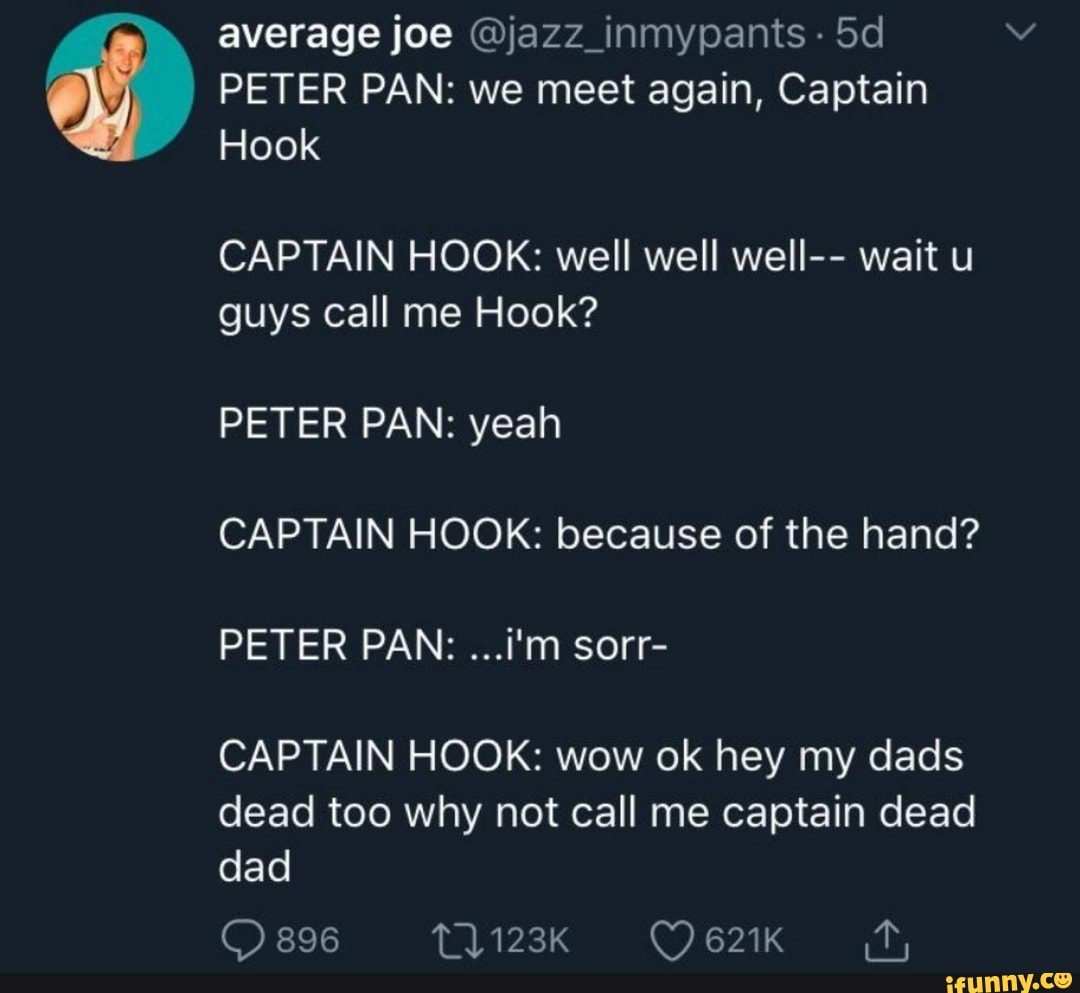Click the 'well well well-- wait u' line

pos(765,257)
